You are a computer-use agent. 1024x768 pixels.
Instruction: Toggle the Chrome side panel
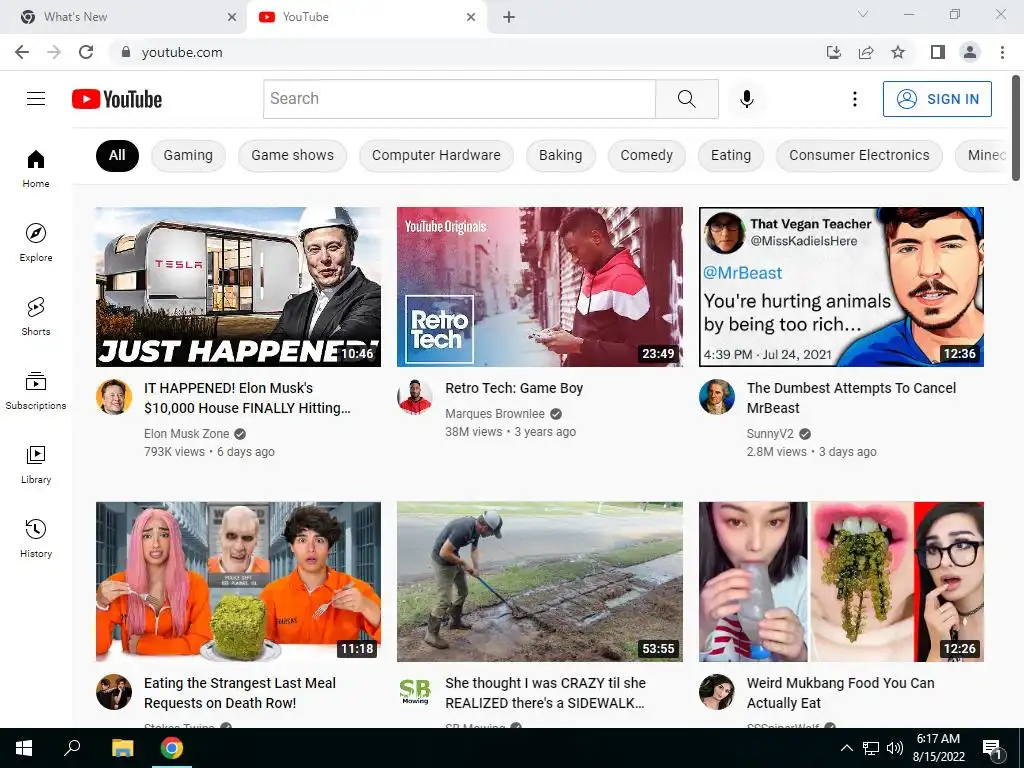click(x=938, y=52)
